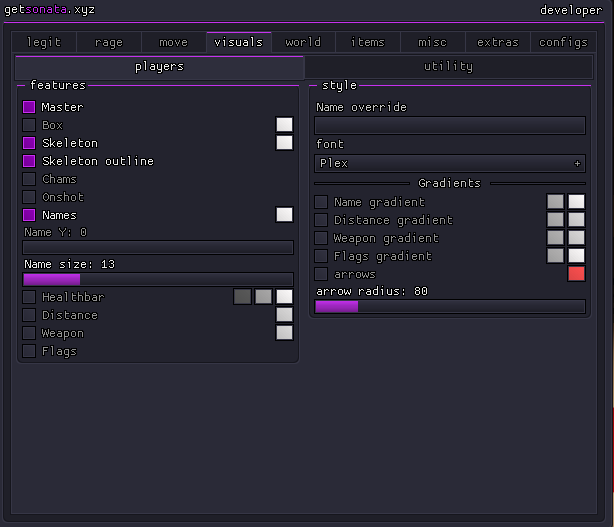The width and height of the screenshot is (614, 527).
Task: Select the move tab
Action: (x=173, y=42)
